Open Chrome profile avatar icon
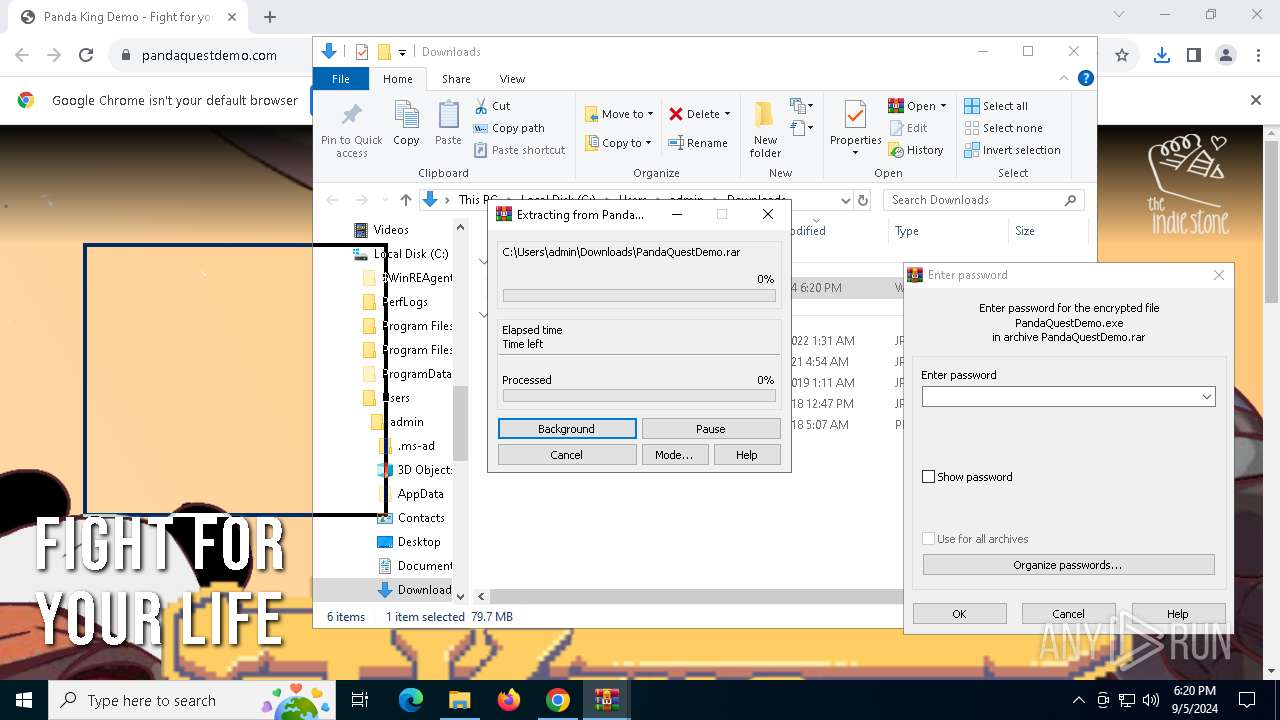This screenshot has width=1280, height=720. [x=1226, y=55]
